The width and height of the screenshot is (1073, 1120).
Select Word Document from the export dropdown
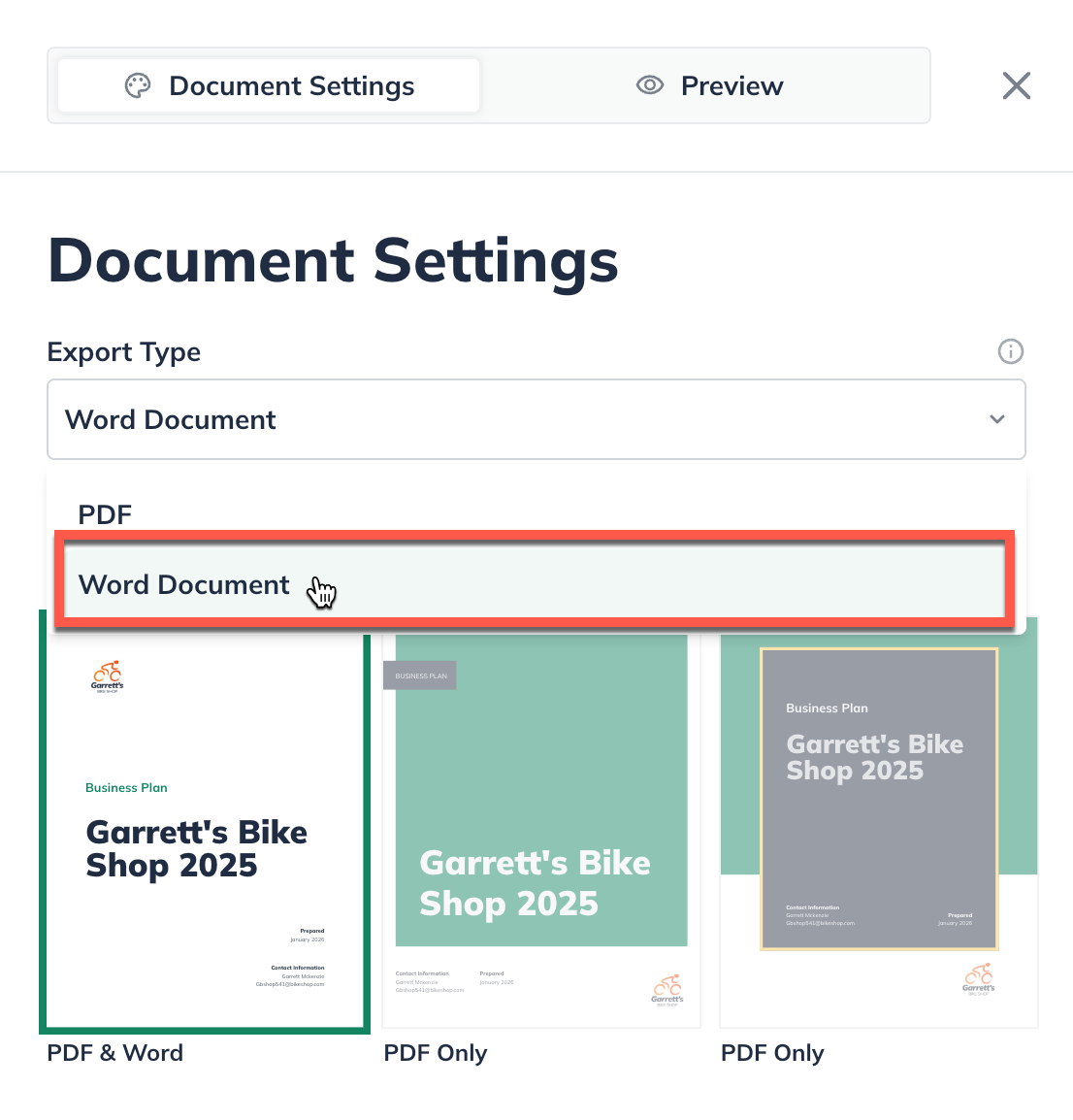pos(184,583)
